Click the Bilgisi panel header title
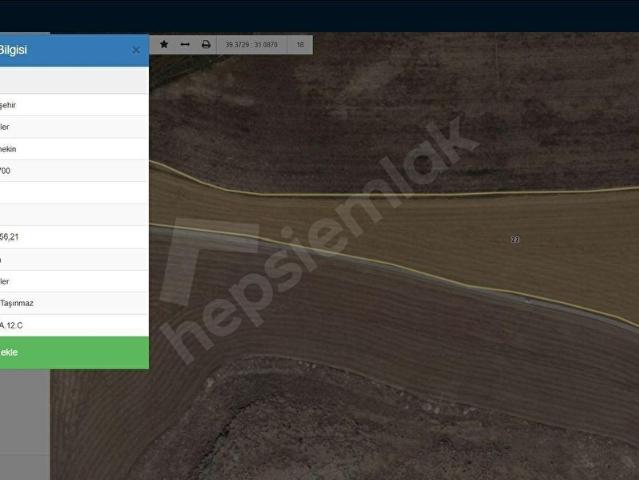 [x=13, y=50]
